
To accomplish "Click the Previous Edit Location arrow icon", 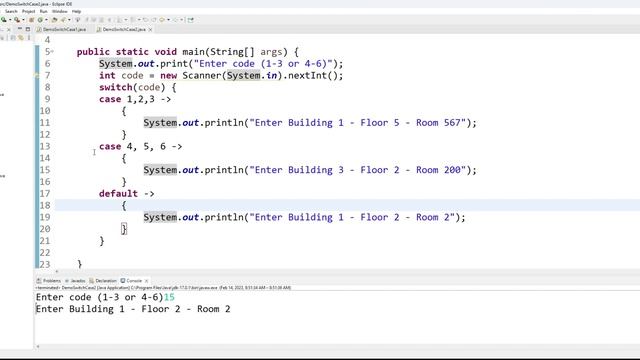I will [x=146, y=20].
